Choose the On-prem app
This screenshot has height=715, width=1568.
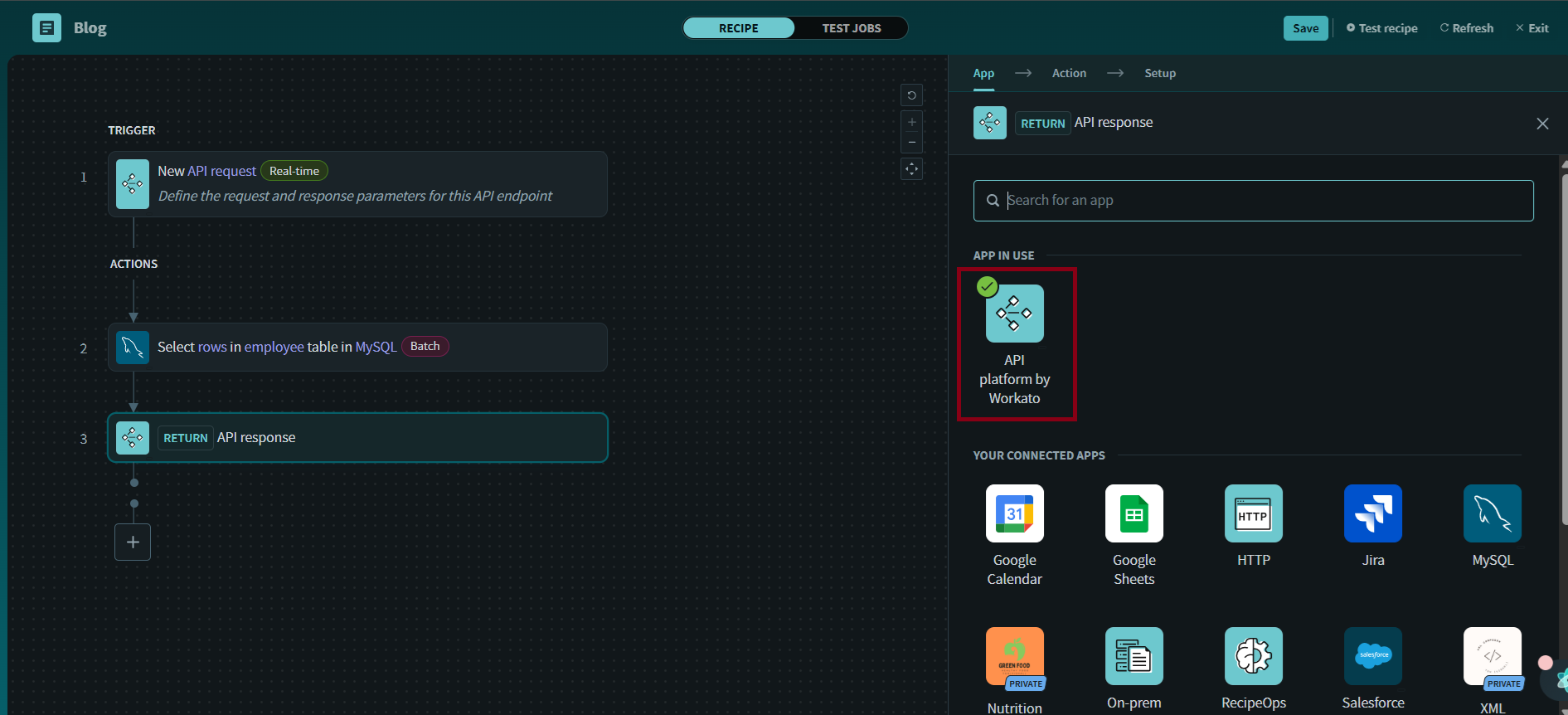click(x=1134, y=669)
